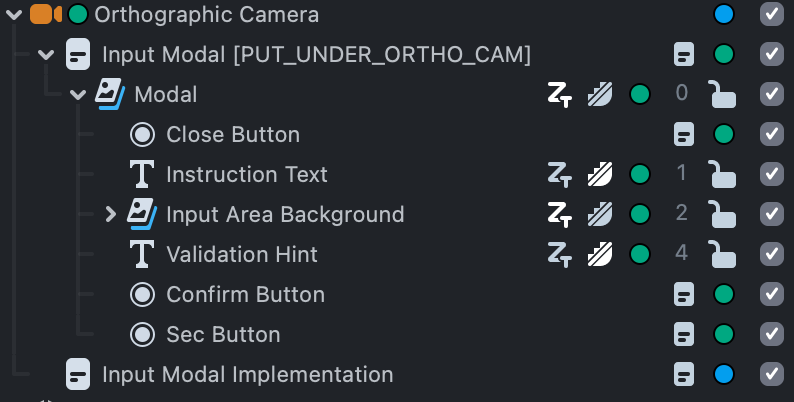
Task: Expand the Input Area Background node
Action: click(110, 215)
